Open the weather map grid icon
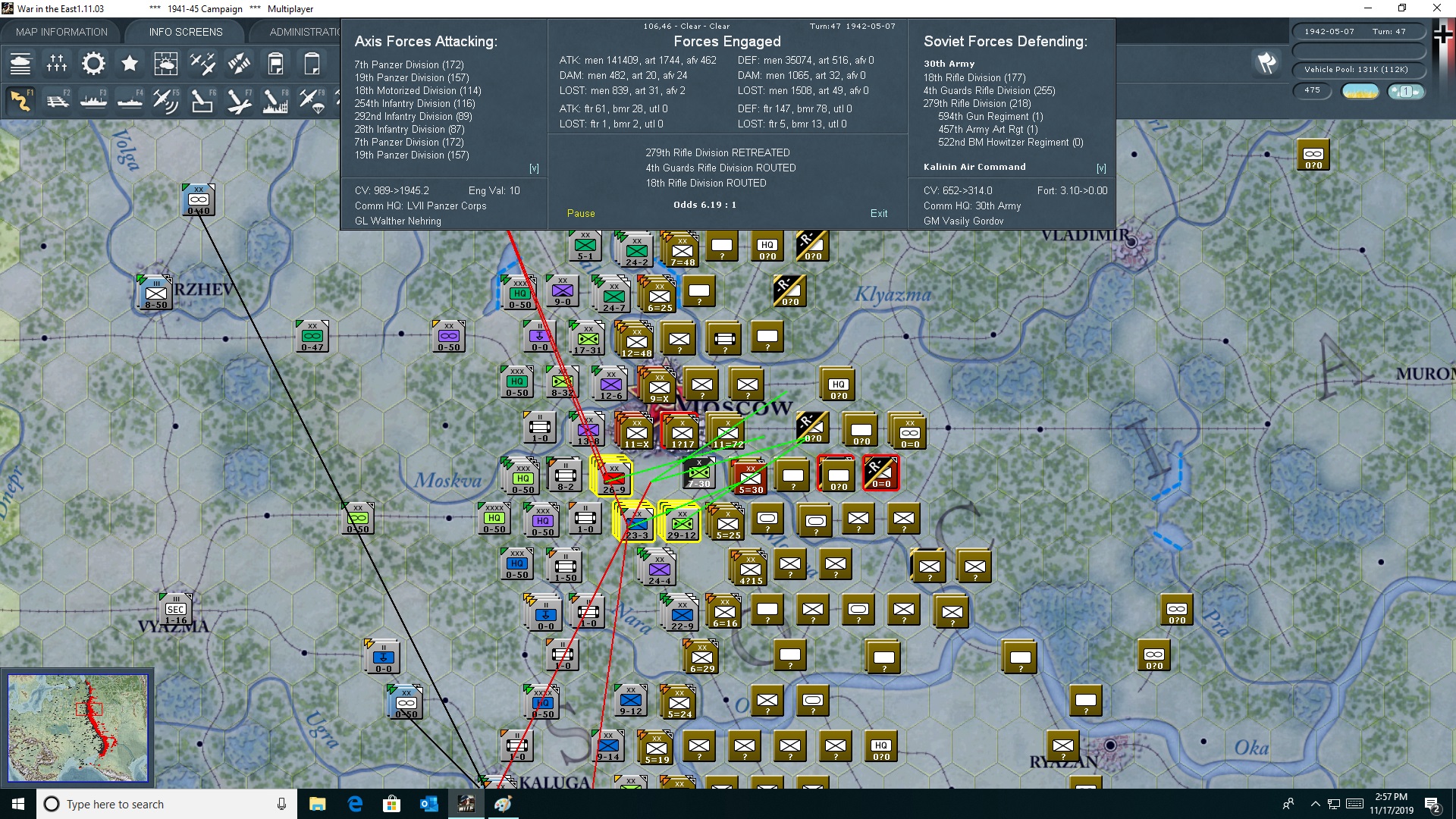Image resolution: width=1456 pixels, height=819 pixels. coord(165,64)
